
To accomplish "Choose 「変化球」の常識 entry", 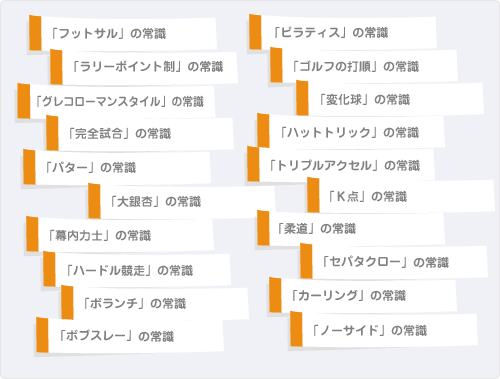I will point(364,99).
